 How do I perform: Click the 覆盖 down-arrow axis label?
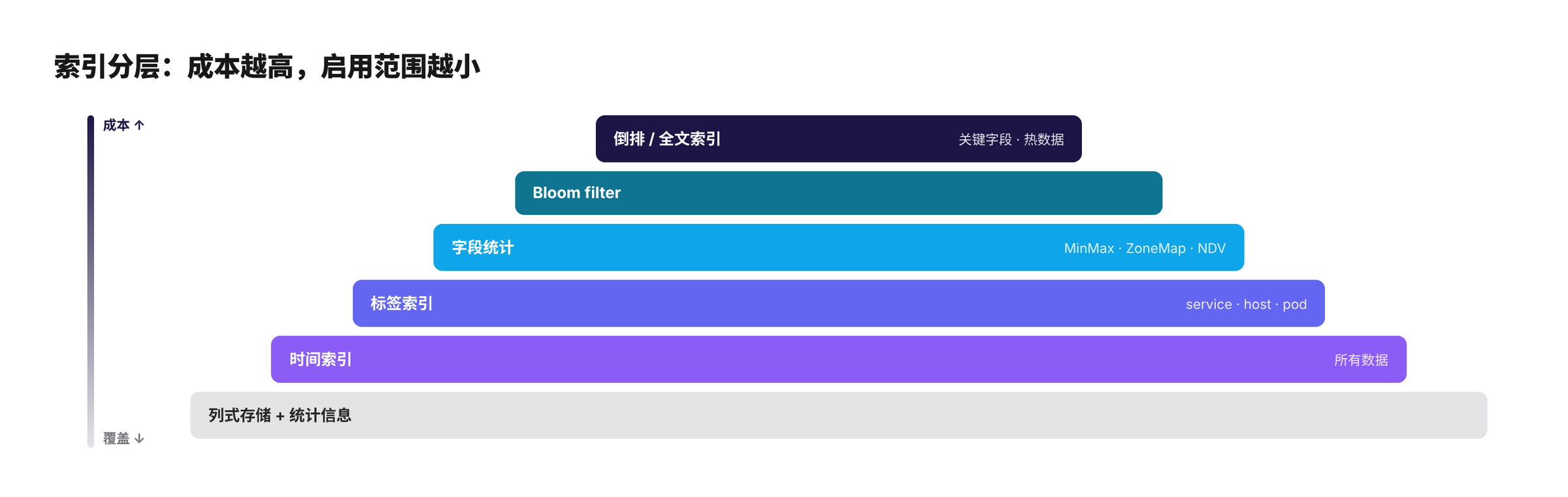(x=123, y=438)
